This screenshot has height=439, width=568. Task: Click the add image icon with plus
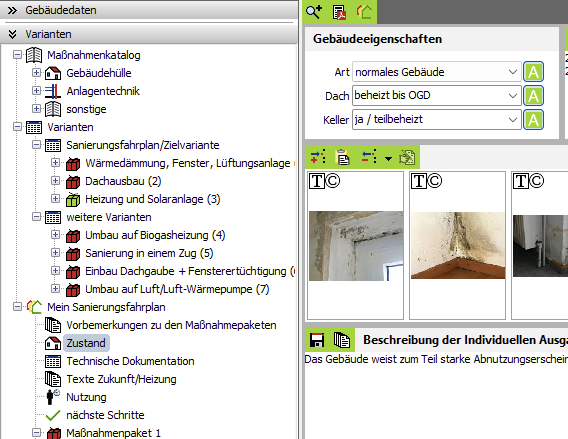click(x=318, y=157)
